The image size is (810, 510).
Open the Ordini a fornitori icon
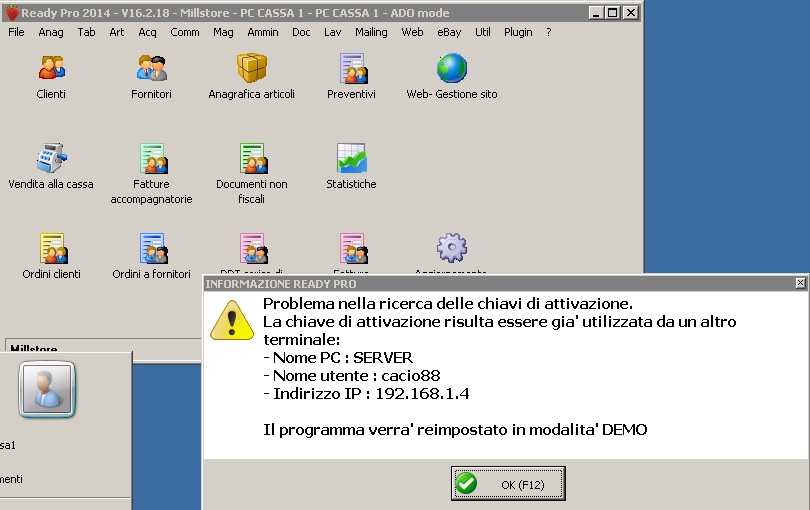coord(153,248)
